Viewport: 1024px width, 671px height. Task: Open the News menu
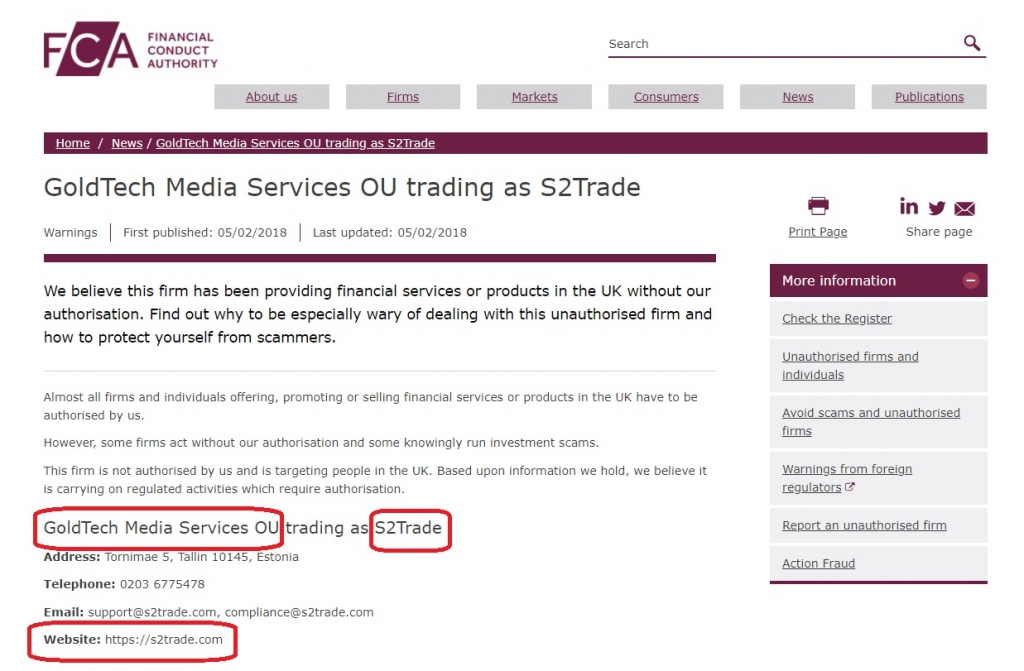(797, 97)
